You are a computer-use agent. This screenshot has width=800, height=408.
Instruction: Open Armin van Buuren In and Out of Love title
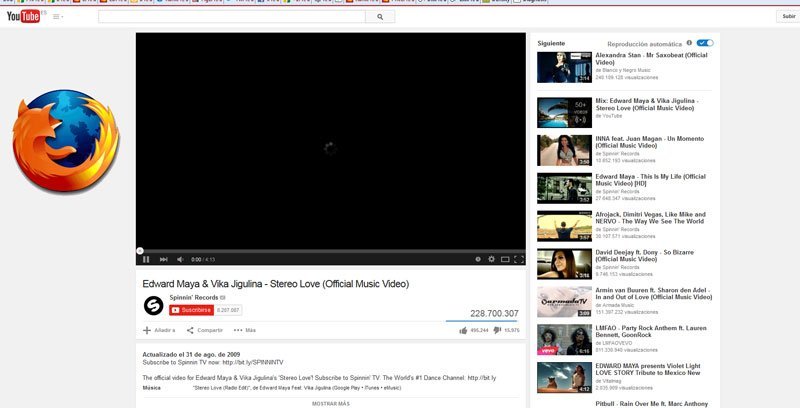click(x=654, y=293)
